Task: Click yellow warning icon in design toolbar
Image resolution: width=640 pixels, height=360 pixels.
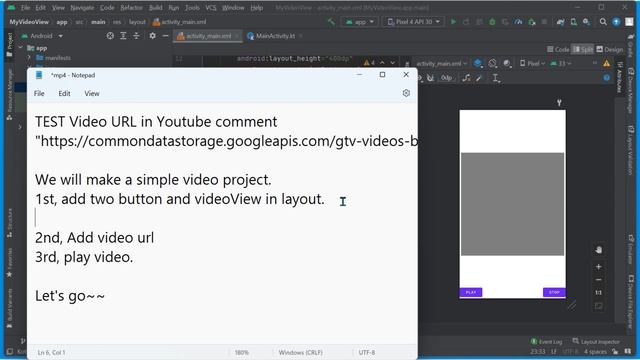Action: [607, 63]
